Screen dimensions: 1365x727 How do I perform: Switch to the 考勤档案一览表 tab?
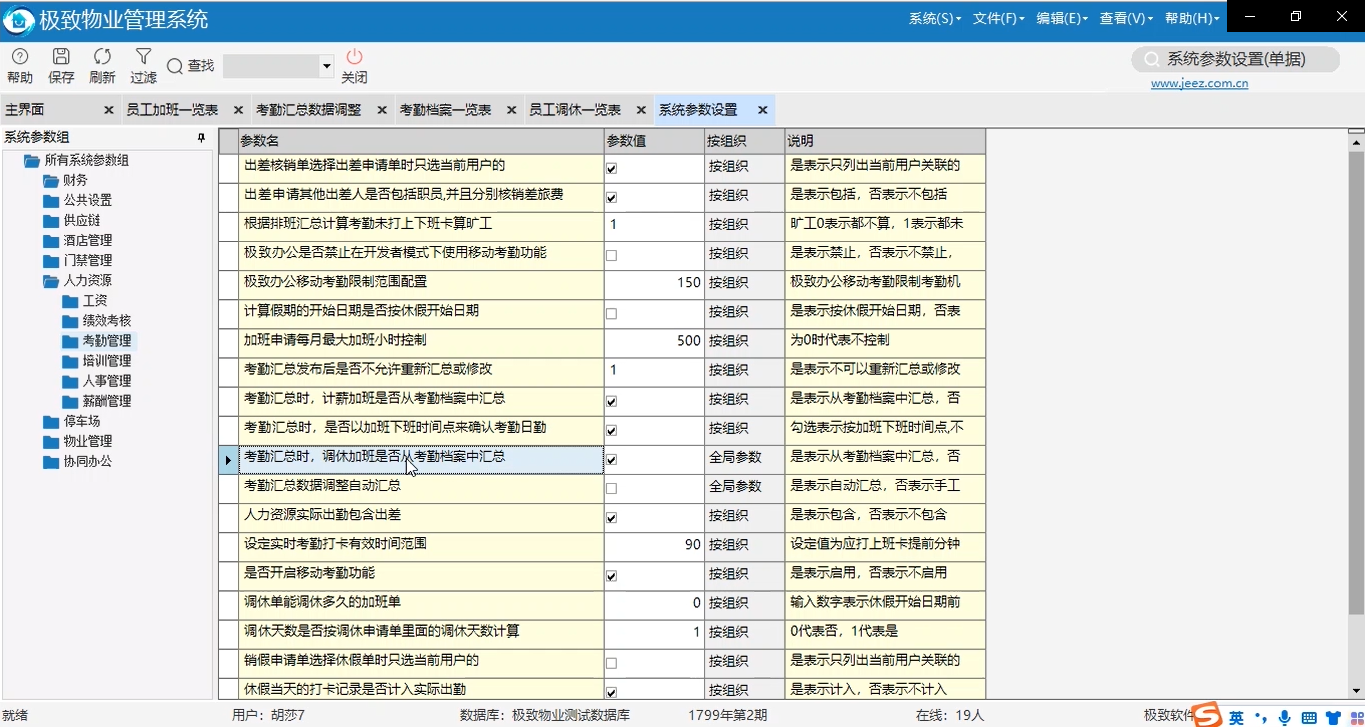click(x=445, y=110)
